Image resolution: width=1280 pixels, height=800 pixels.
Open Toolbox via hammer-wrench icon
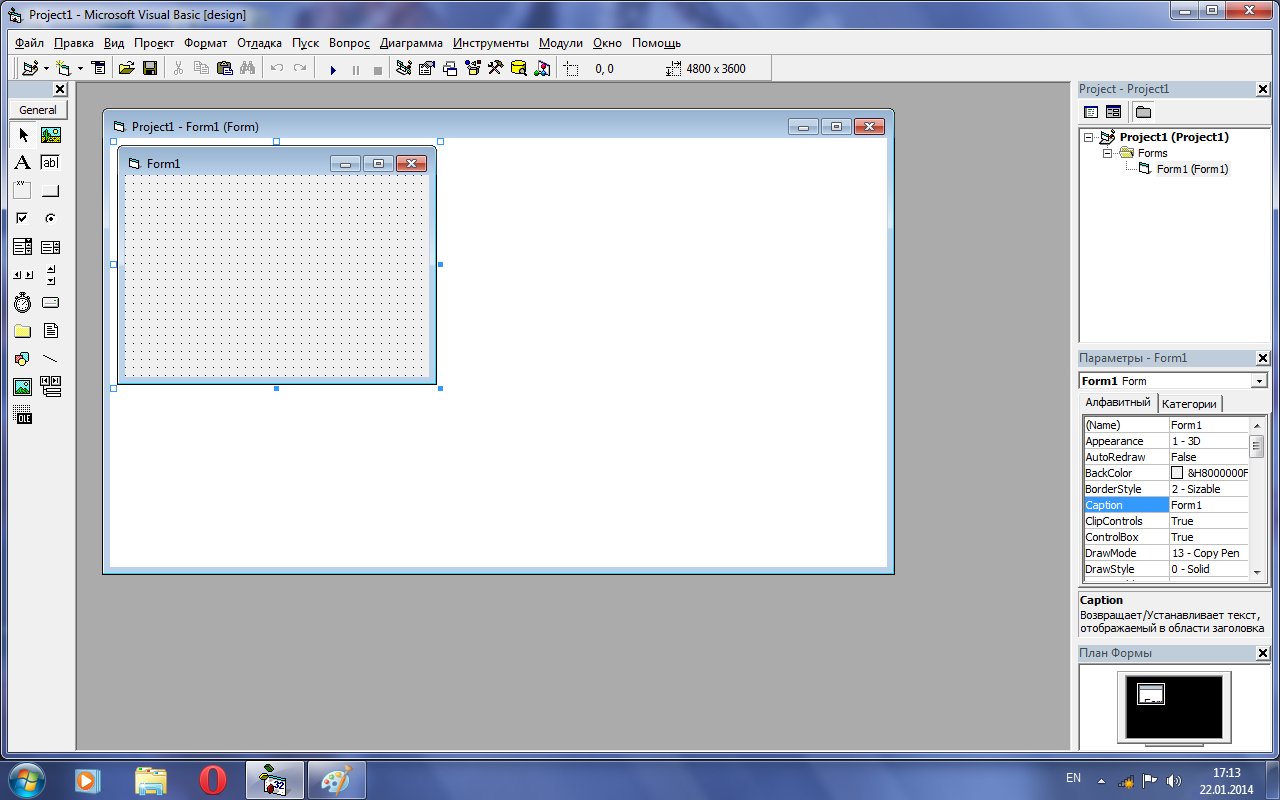pyautogui.click(x=496, y=68)
